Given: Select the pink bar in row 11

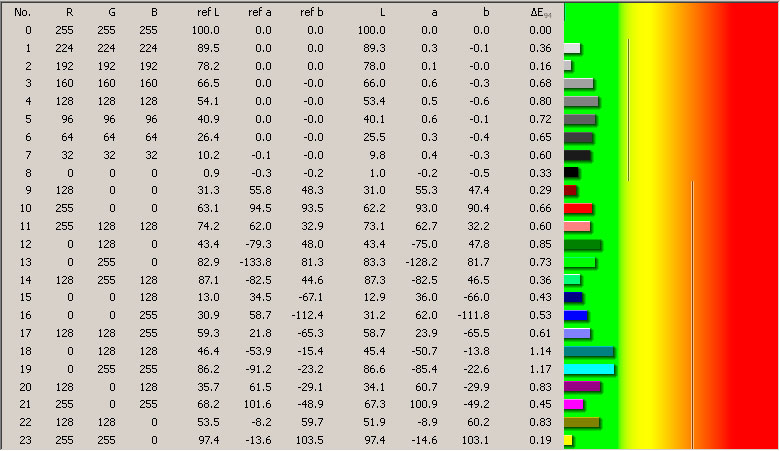Looking at the screenshot, I should (x=577, y=226).
